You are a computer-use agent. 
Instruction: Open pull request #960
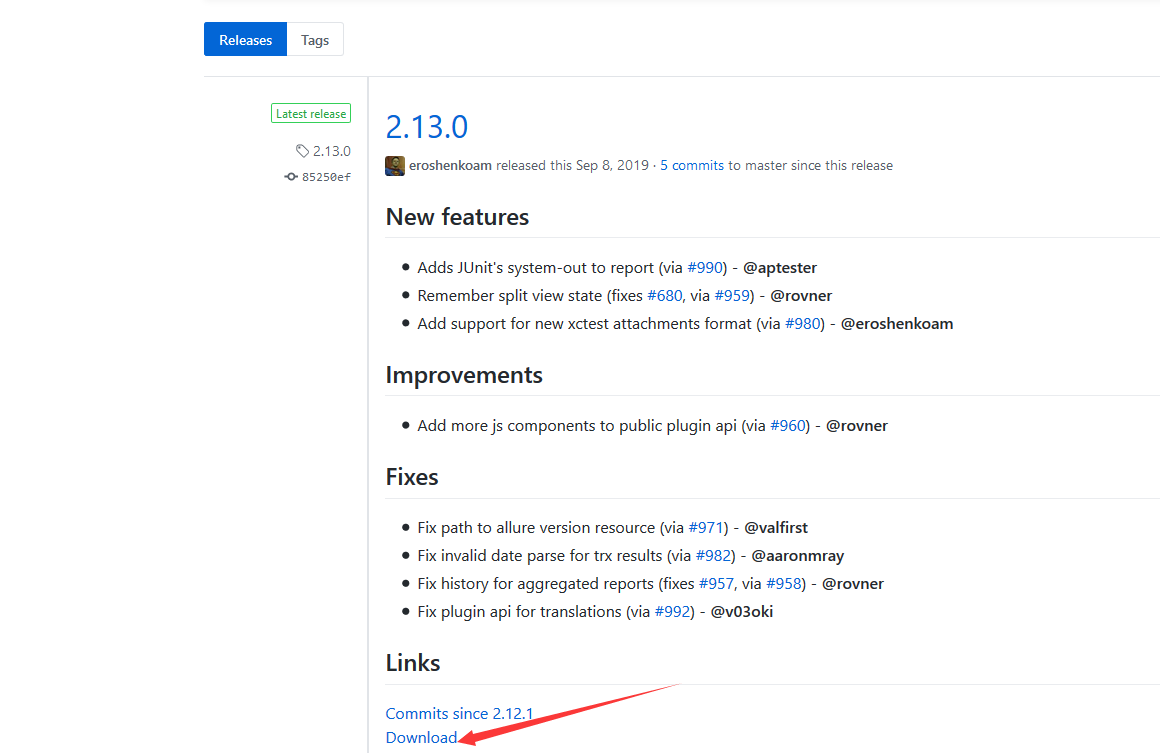[x=788, y=426]
